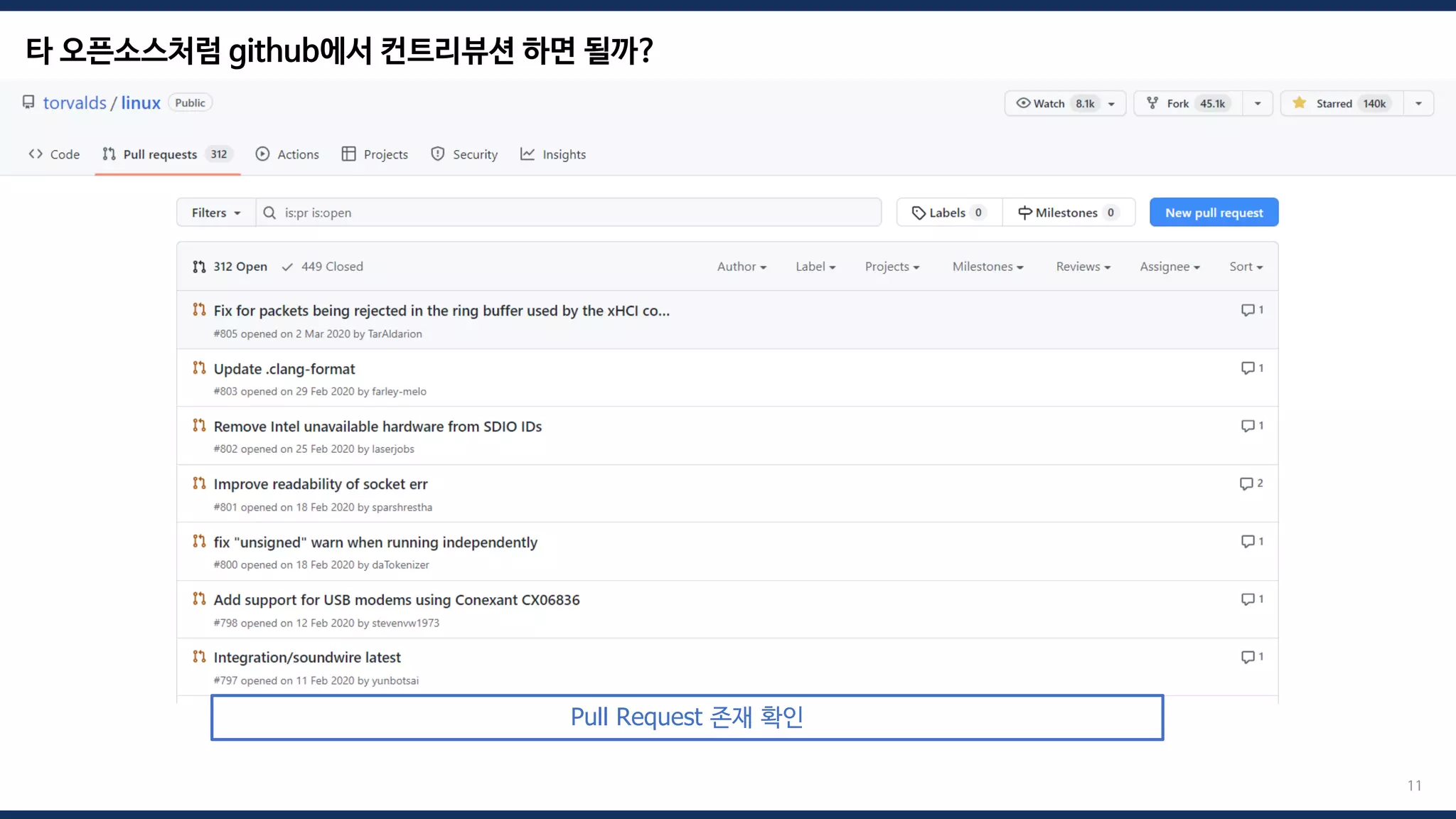Screen dimensions: 1456x819
Task: Click the comment icon on Improve readability PR
Action: click(x=1246, y=483)
